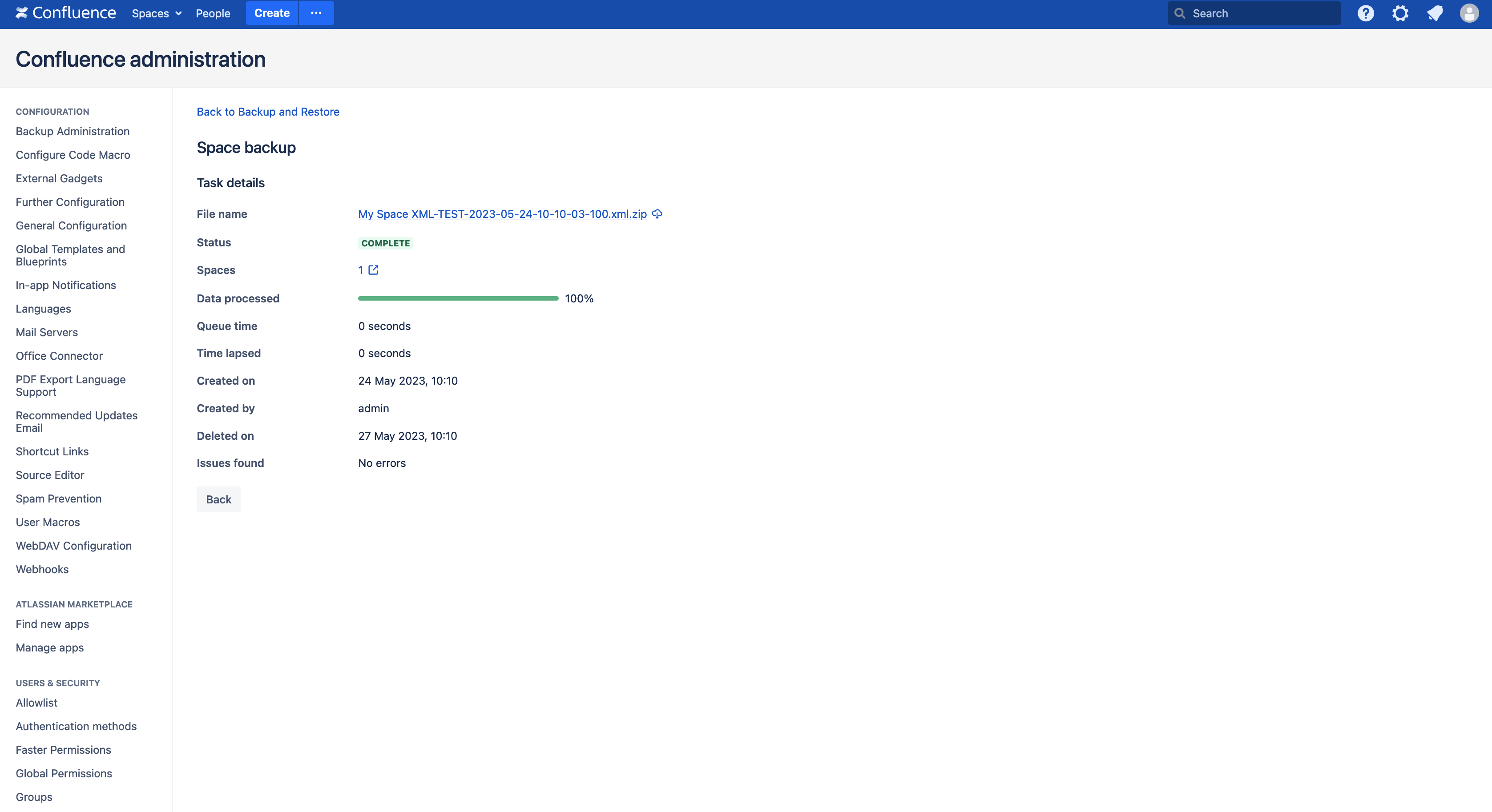The width and height of the screenshot is (1492, 812).
Task: Open the help question mark icon
Action: pos(1365,13)
